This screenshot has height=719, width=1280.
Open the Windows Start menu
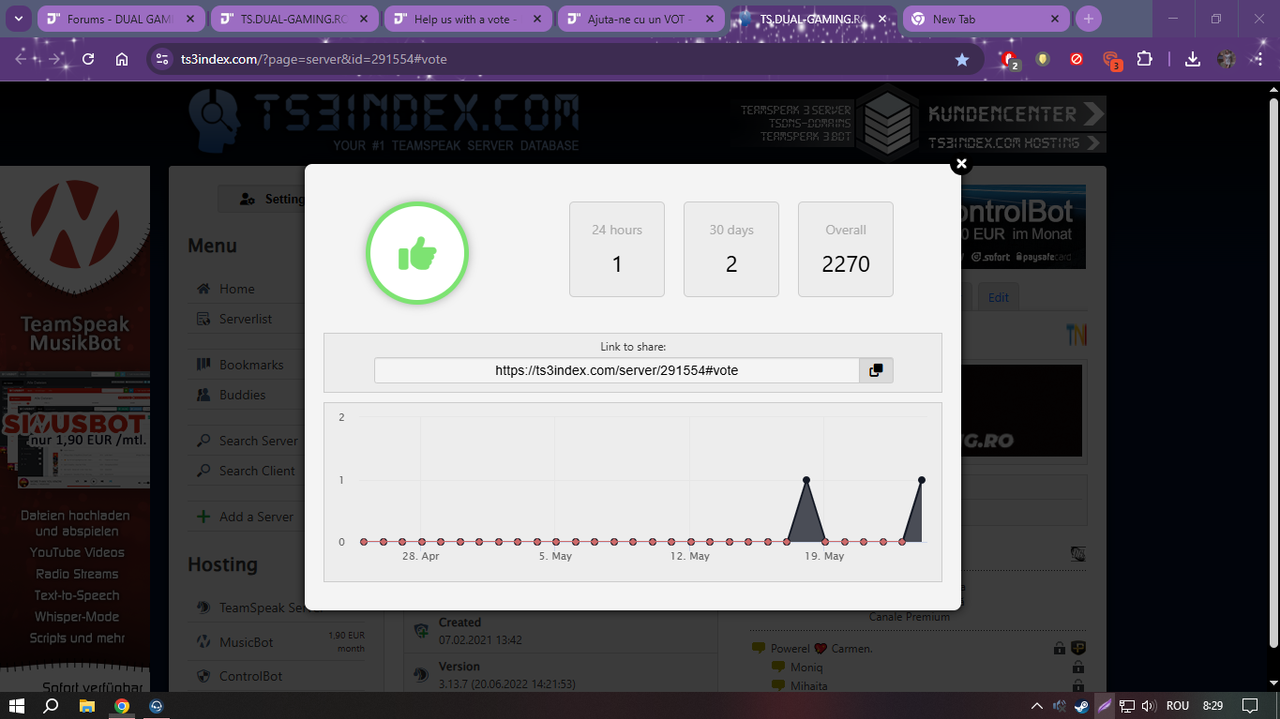coord(17,705)
